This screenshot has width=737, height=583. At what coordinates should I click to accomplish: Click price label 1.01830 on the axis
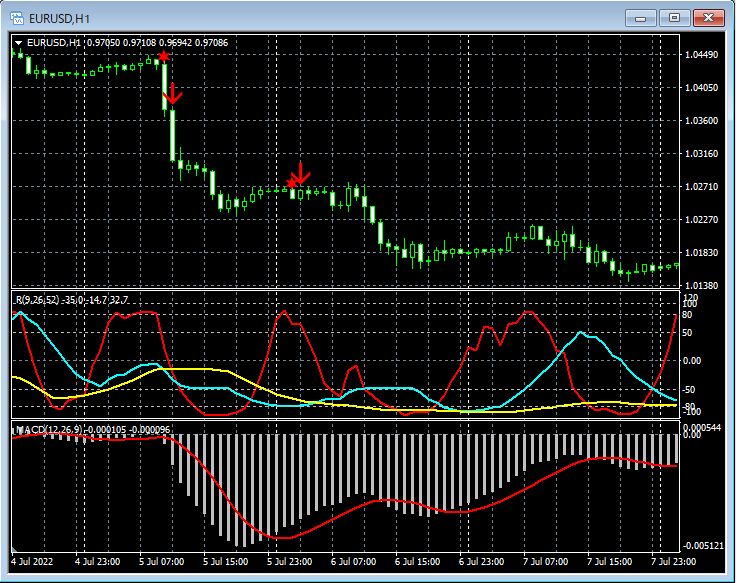[702, 252]
